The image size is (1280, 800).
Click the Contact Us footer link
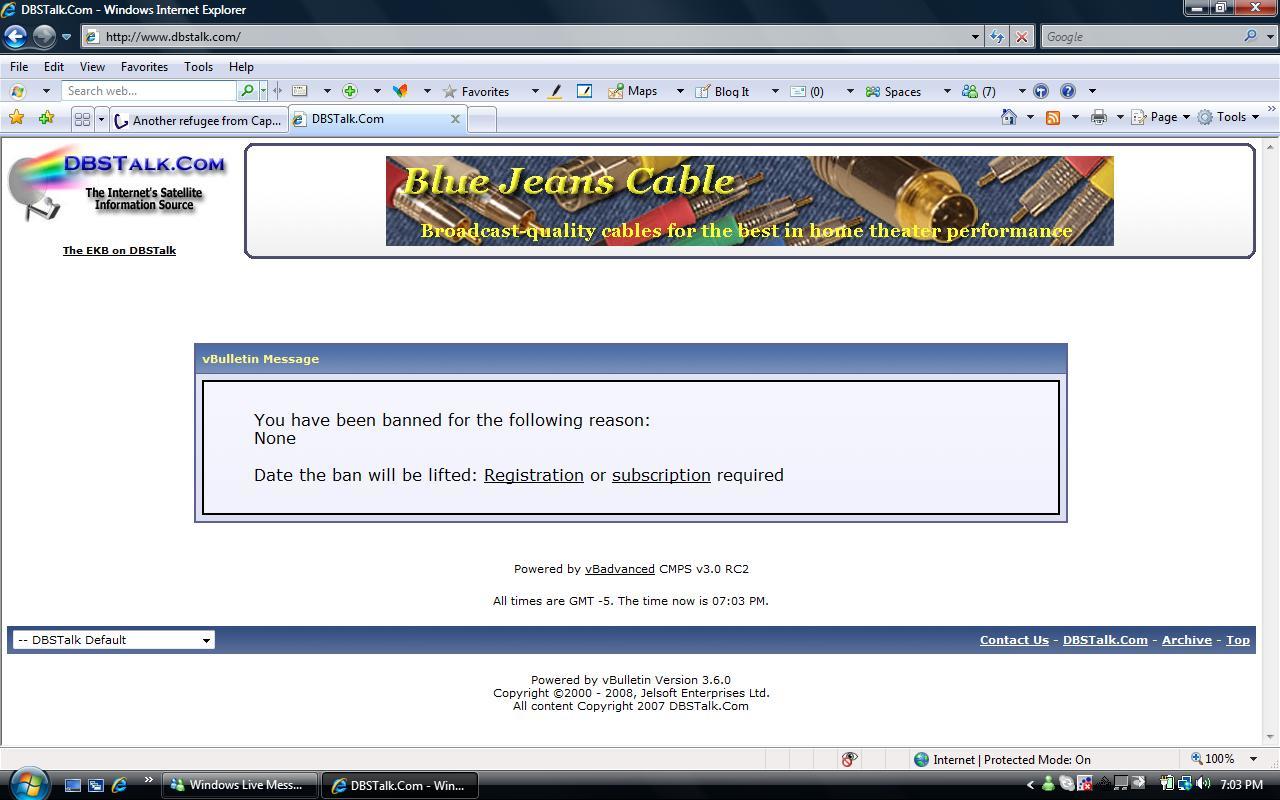[x=1014, y=640]
